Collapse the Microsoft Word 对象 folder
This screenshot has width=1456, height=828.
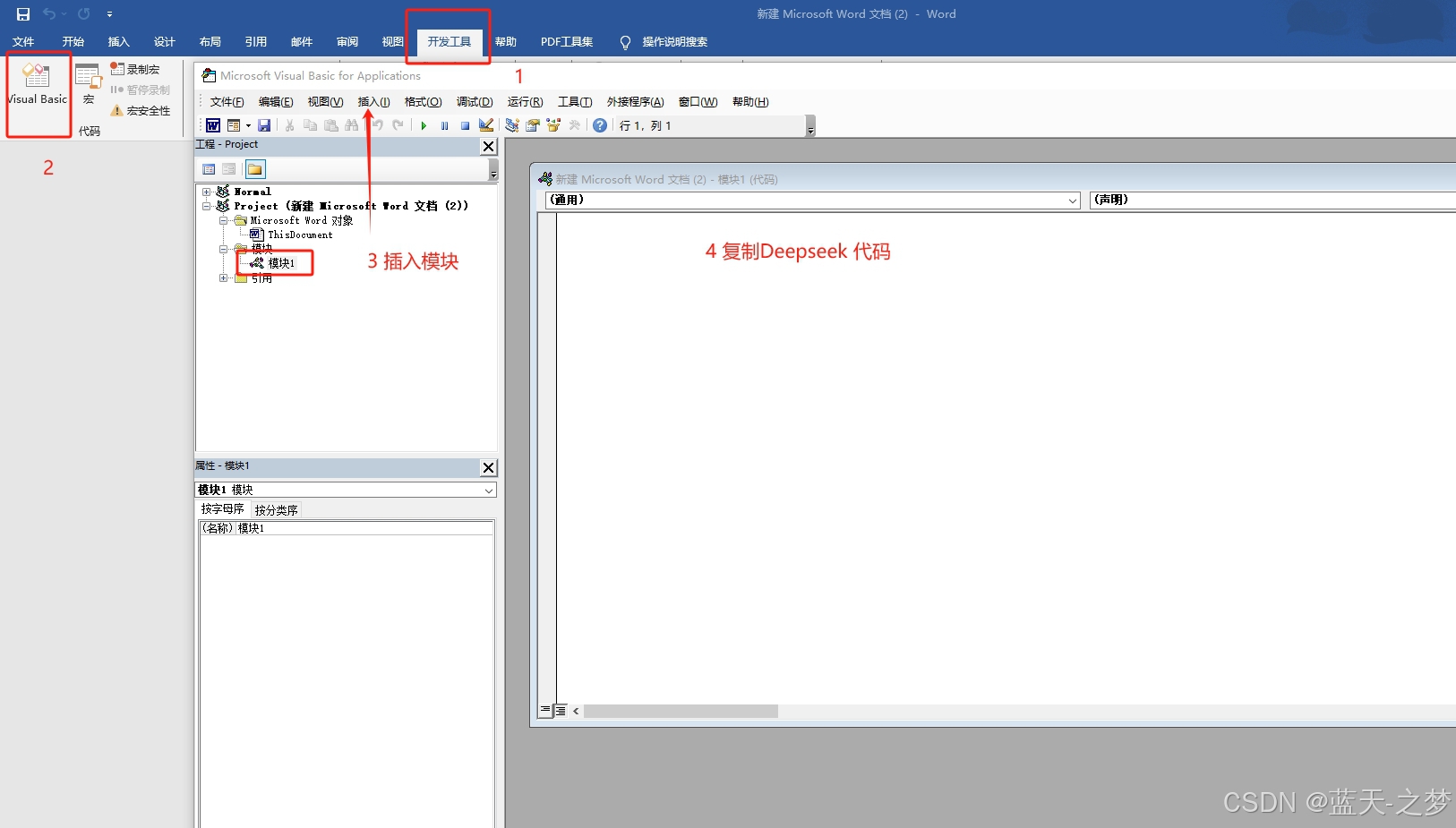point(224,220)
